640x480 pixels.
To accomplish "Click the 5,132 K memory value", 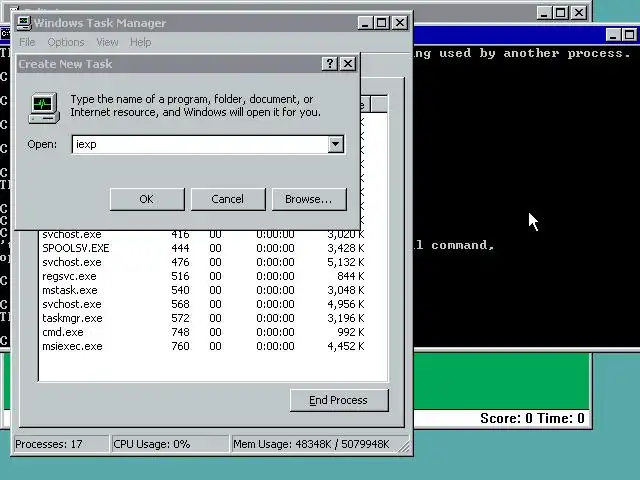I will pos(346,262).
